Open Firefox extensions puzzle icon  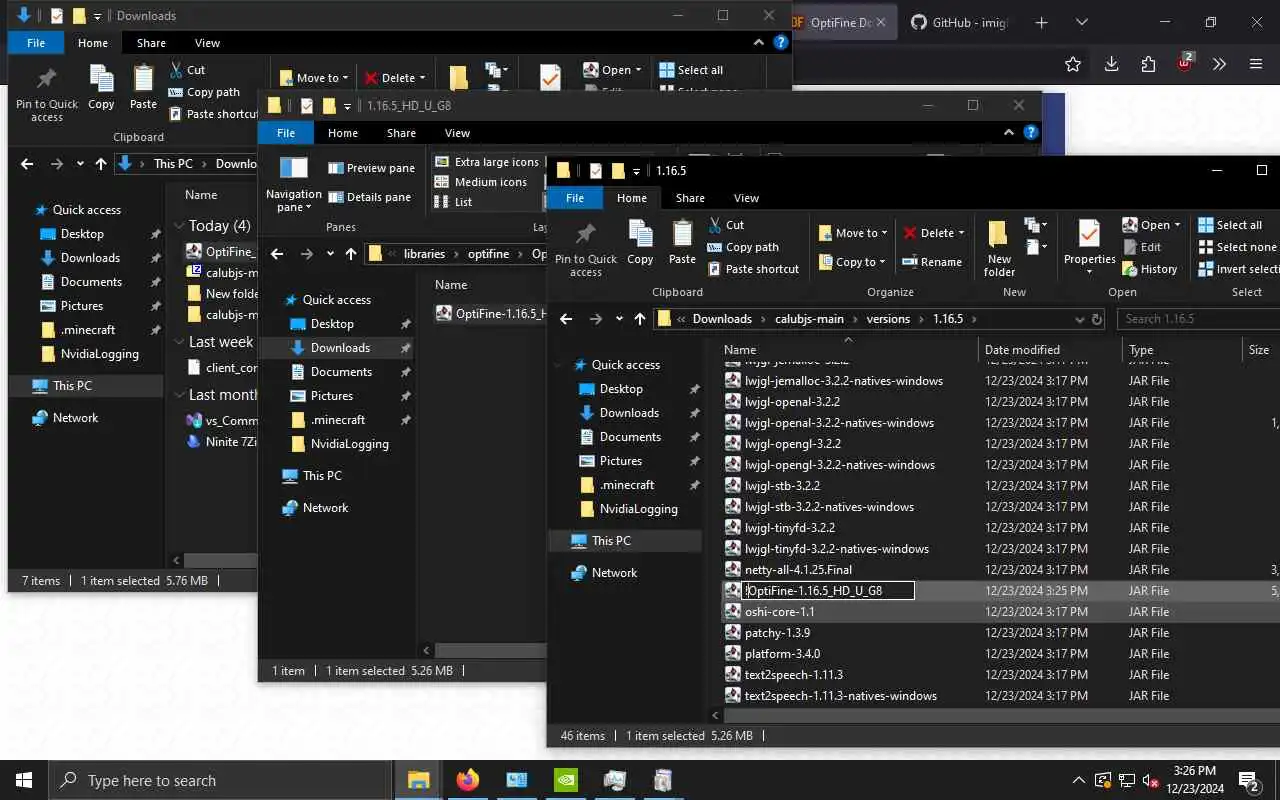[x=1148, y=64]
